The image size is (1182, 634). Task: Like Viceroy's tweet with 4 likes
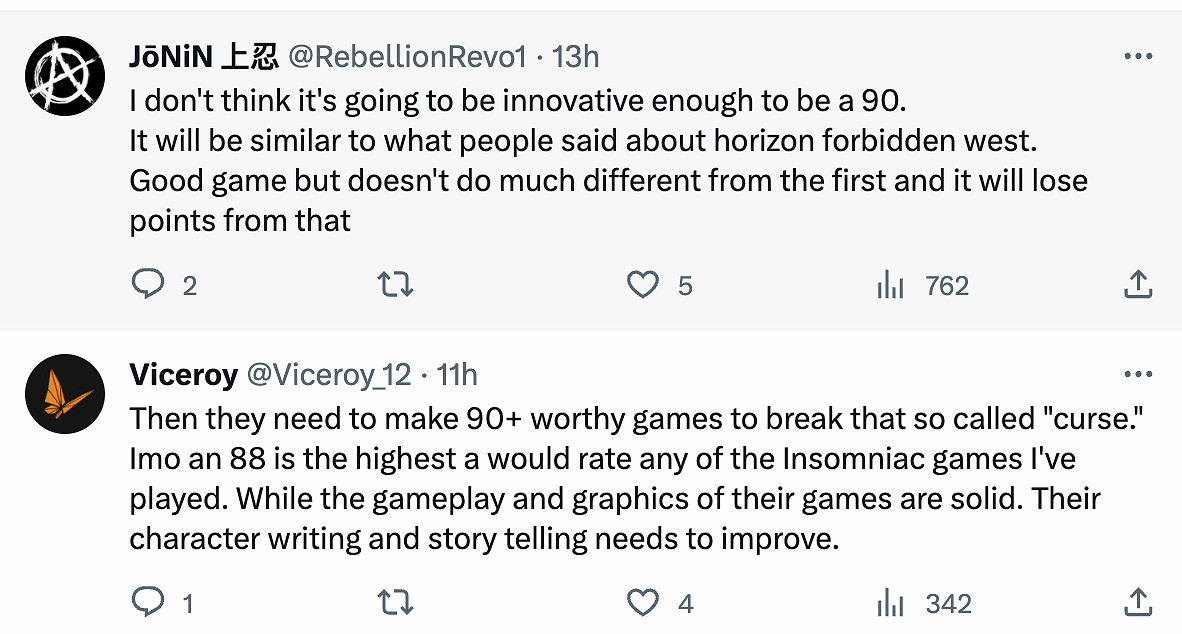click(x=642, y=603)
